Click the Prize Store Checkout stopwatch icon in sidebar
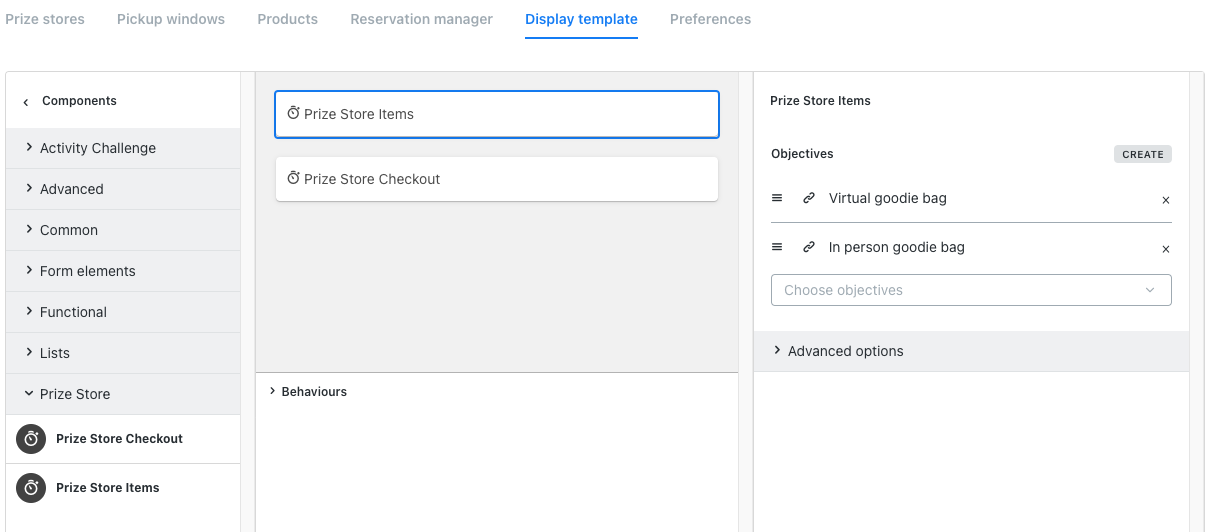The height and width of the screenshot is (532, 1215). [31, 439]
